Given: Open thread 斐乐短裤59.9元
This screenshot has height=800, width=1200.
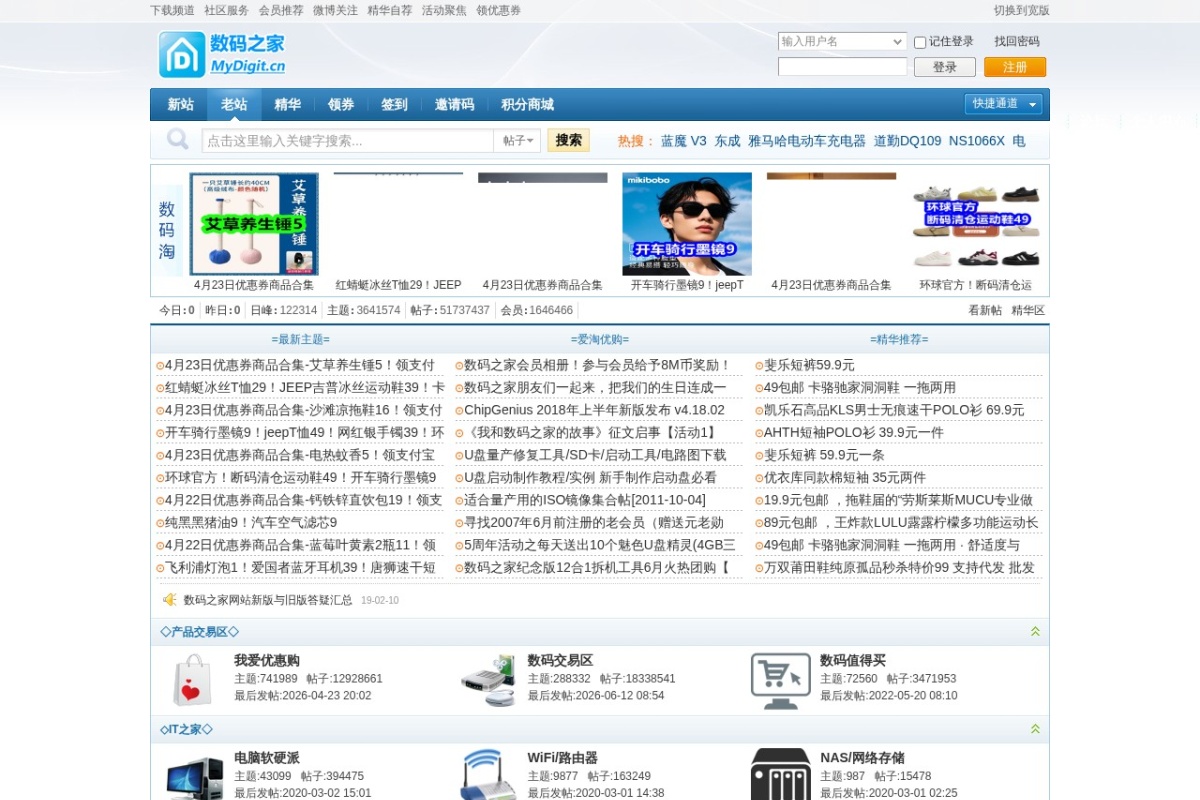Looking at the screenshot, I should point(809,365).
